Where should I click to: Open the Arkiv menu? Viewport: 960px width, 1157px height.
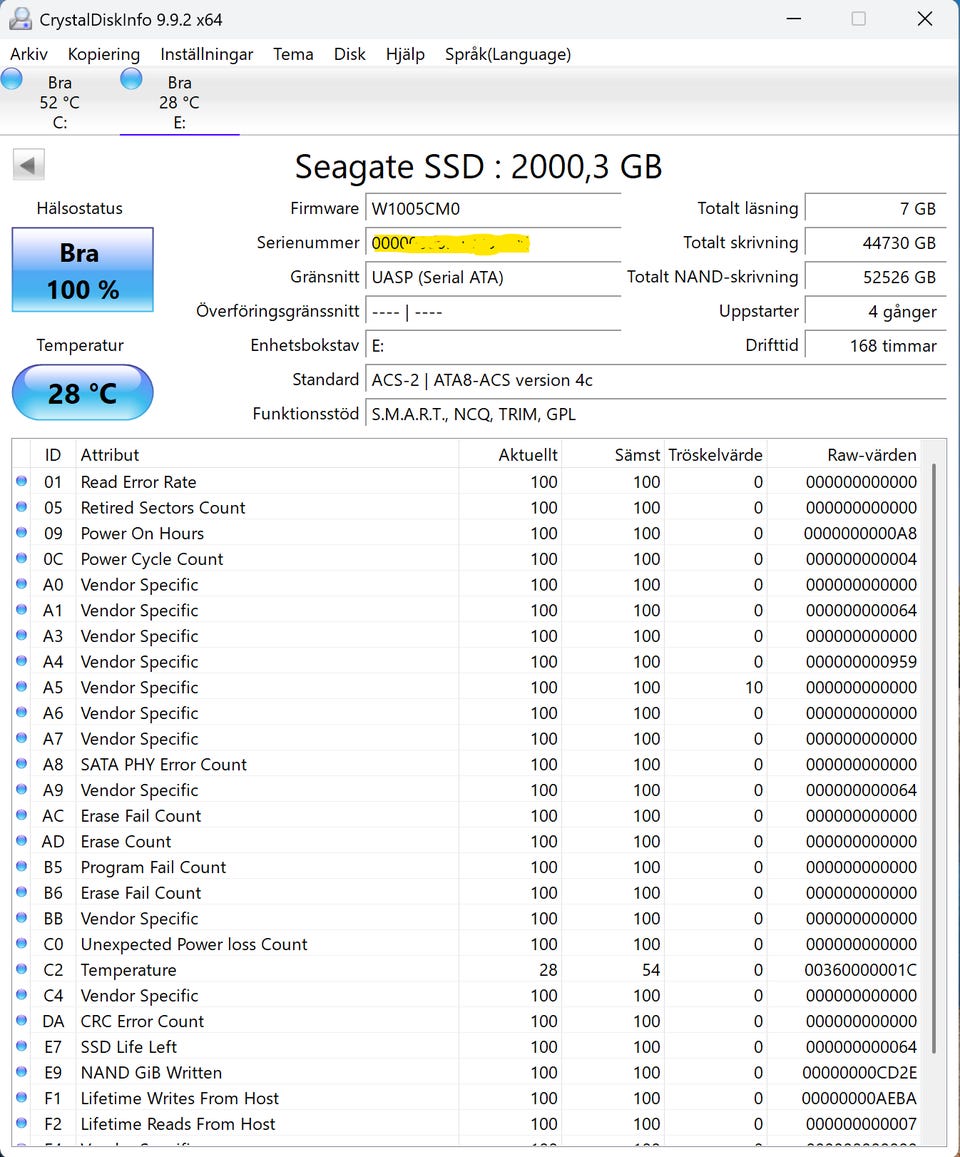[x=29, y=54]
